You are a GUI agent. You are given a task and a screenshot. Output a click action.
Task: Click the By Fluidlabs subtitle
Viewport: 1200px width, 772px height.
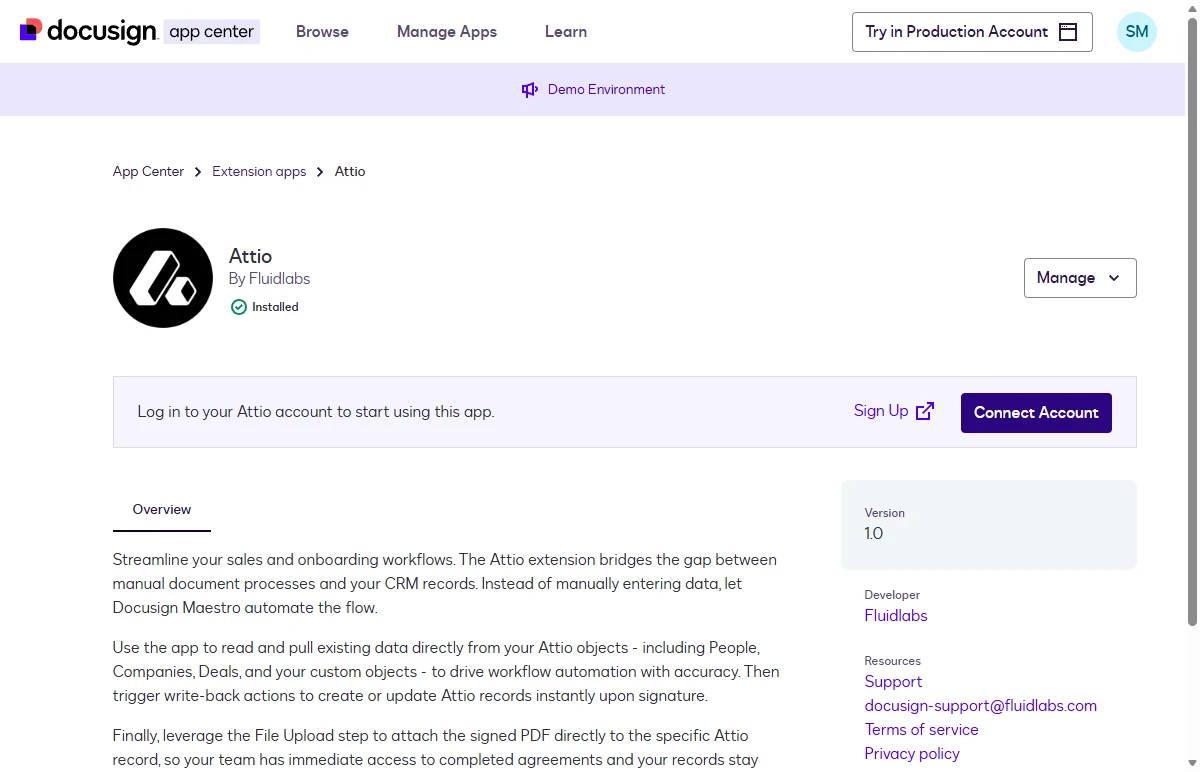[270, 279]
